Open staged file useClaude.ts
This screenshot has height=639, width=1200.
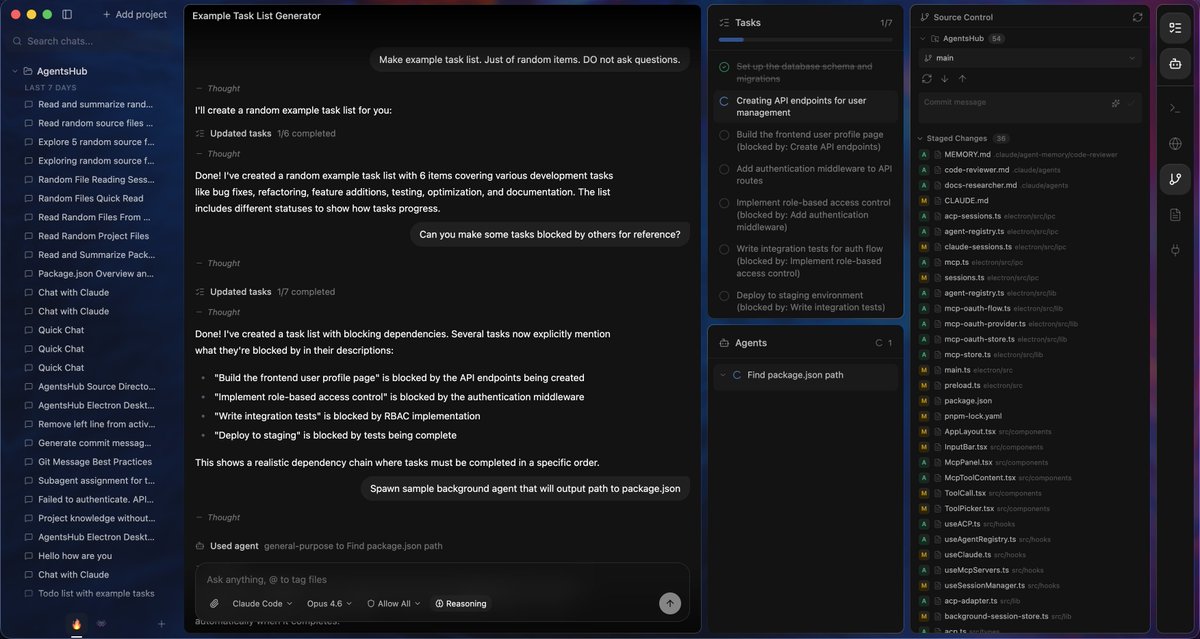(1030, 554)
